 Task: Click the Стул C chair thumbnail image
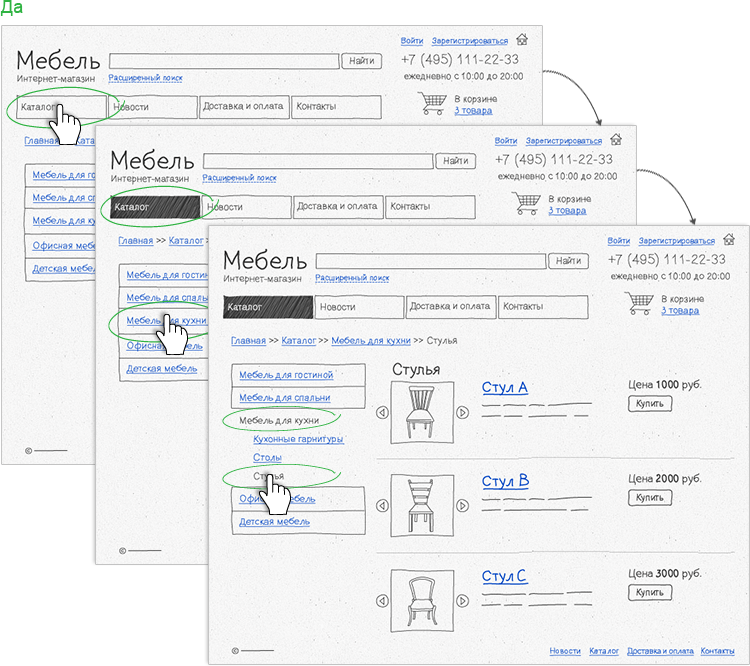pyautogui.click(x=421, y=601)
